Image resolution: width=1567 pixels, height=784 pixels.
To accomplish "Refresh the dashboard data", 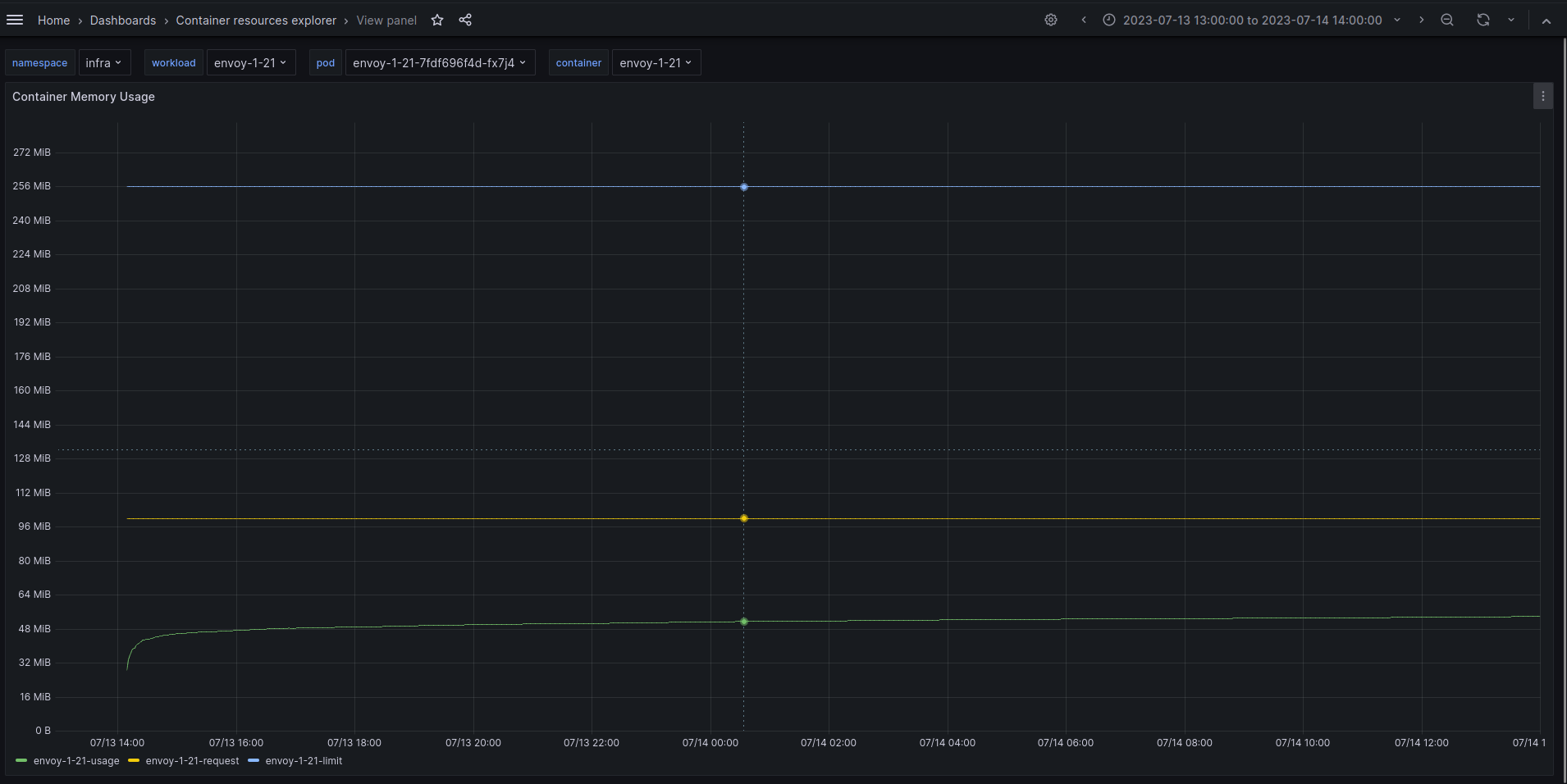I will [1482, 20].
